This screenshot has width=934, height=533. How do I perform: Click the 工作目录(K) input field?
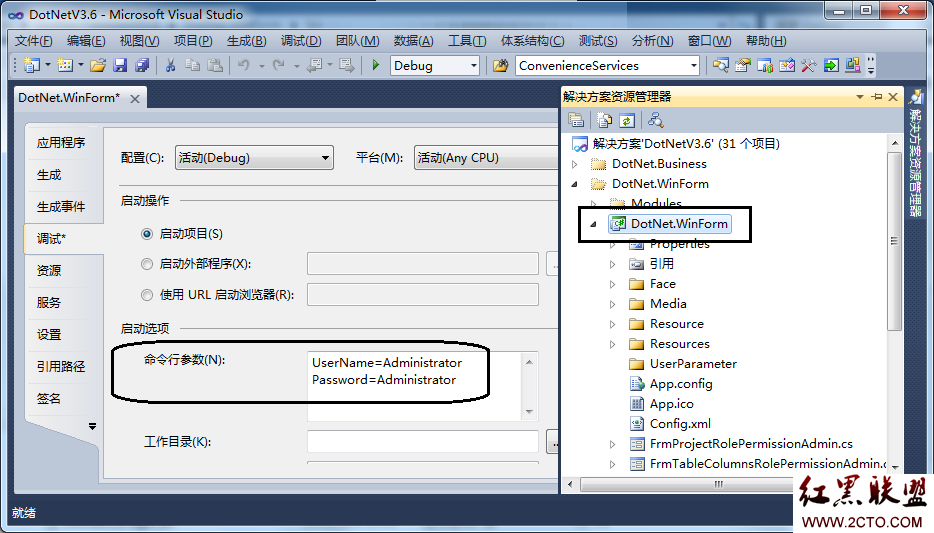coord(423,442)
